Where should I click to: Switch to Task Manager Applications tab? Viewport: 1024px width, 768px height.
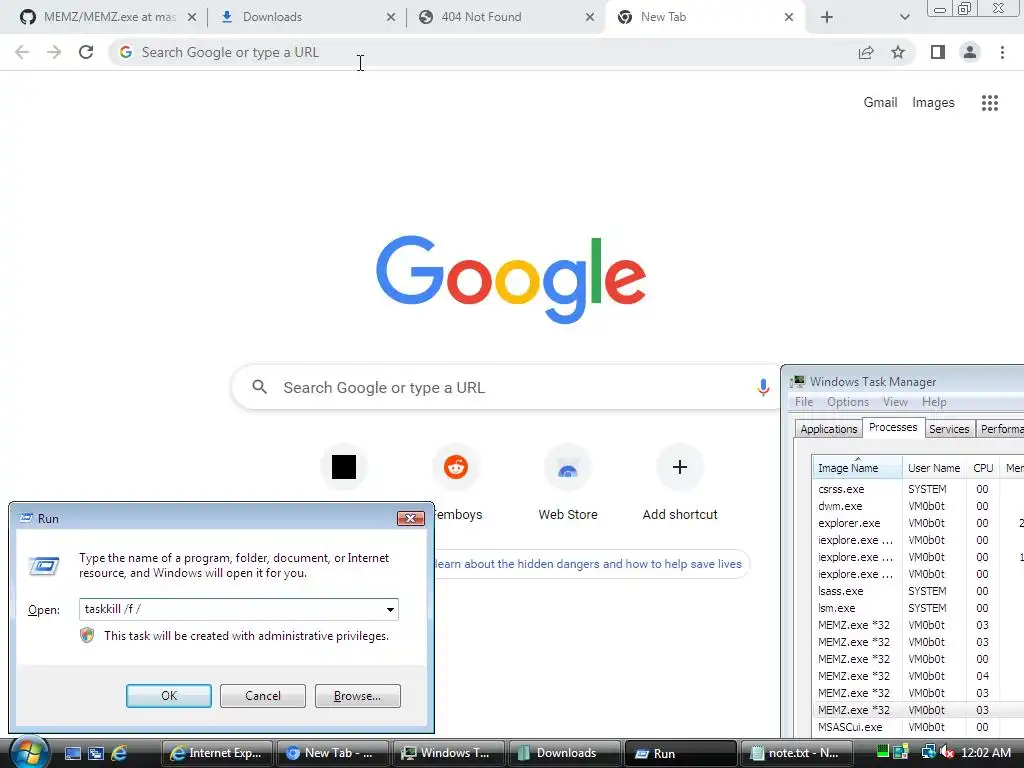coord(829,428)
